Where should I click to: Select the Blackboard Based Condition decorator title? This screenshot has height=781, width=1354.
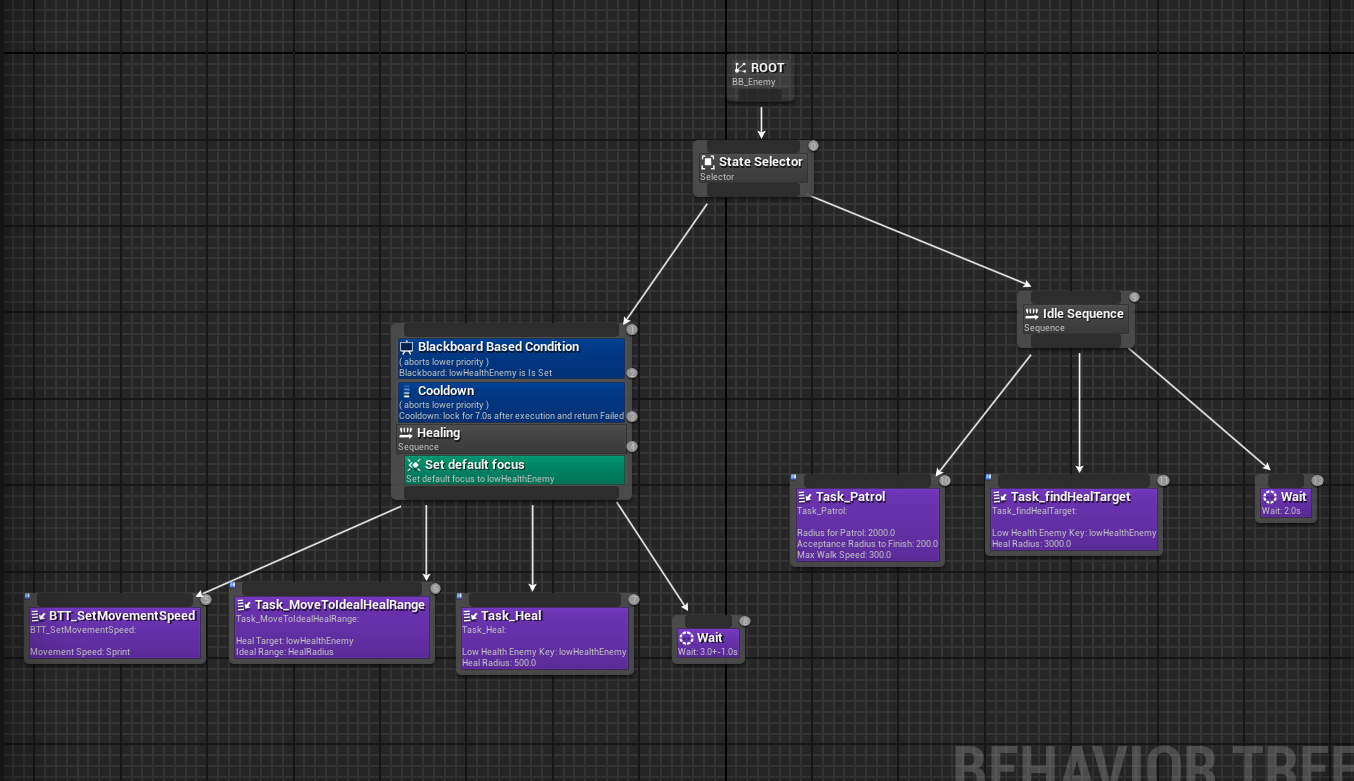(498, 347)
